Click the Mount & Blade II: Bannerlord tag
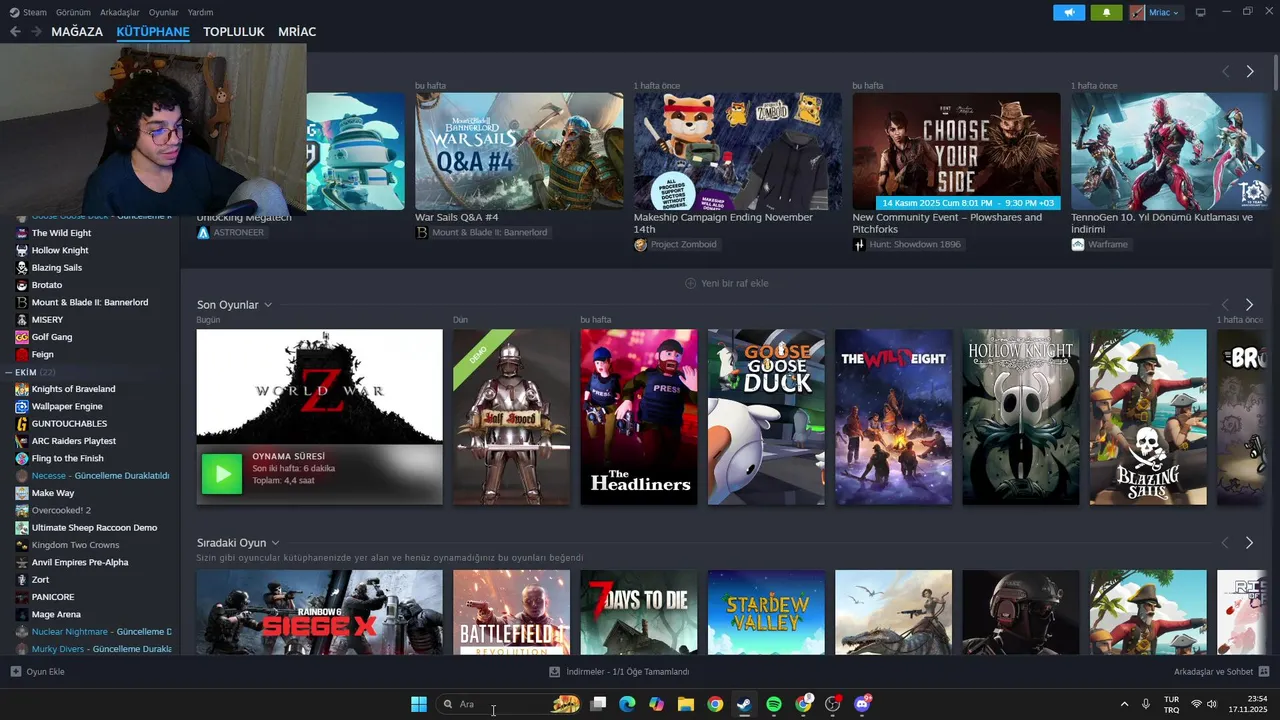Screen dimensions: 1280x720 tap(481, 232)
